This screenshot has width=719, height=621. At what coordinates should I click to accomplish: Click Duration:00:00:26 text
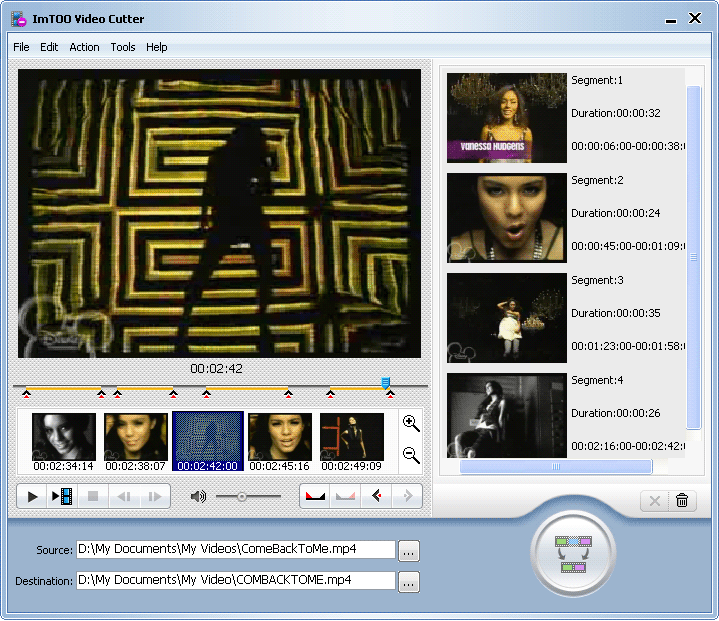click(615, 413)
